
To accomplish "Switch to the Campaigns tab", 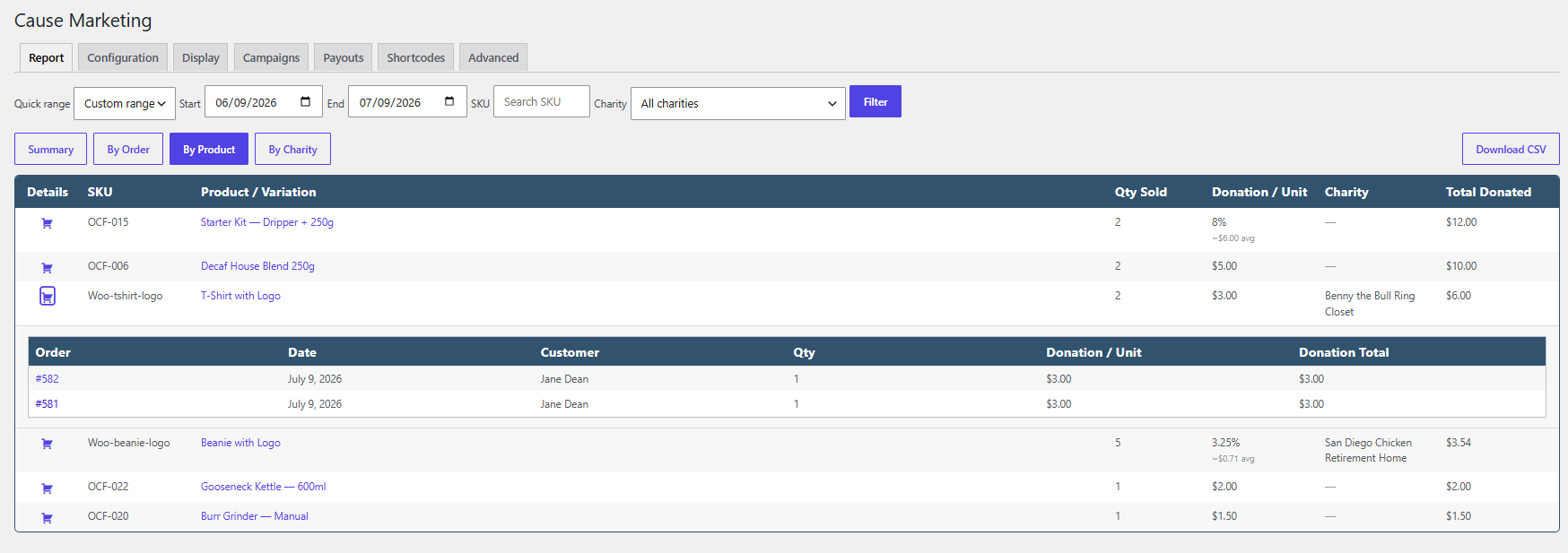I will [271, 57].
